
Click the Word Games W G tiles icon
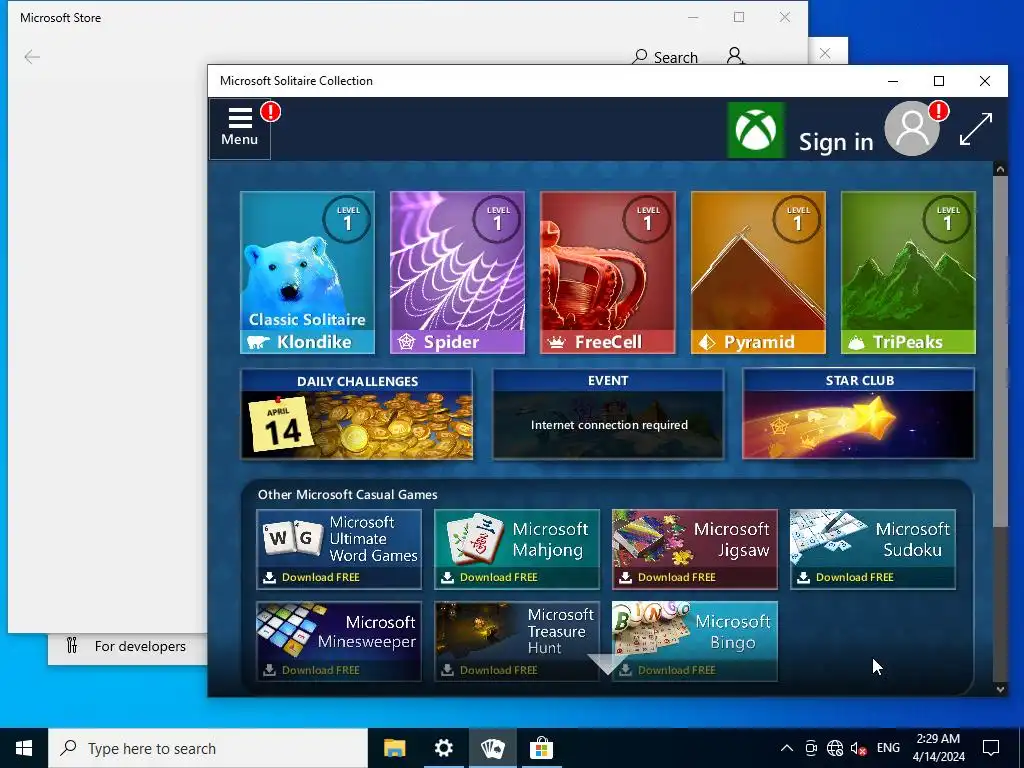(293, 537)
